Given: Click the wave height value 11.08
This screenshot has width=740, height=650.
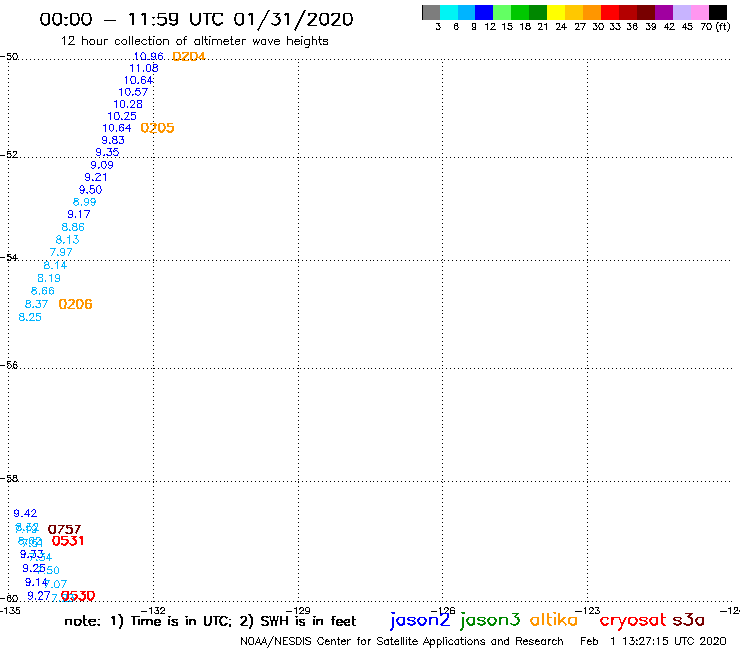Looking at the screenshot, I should pos(144,68).
